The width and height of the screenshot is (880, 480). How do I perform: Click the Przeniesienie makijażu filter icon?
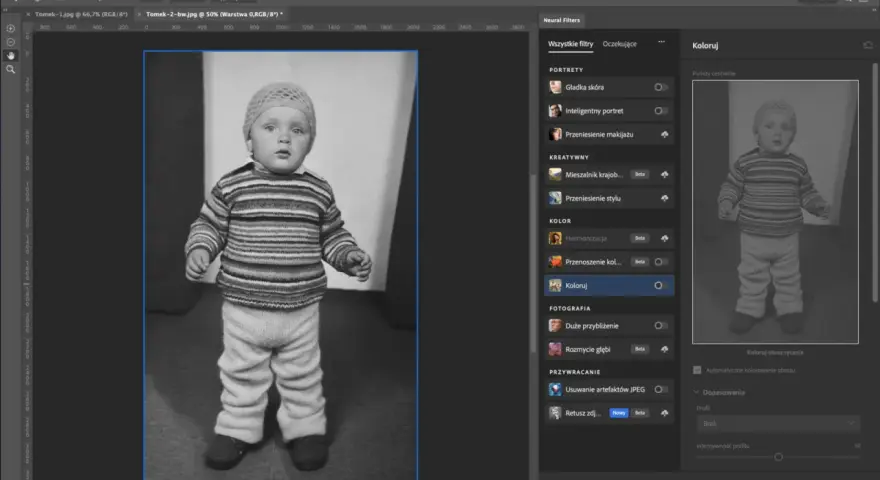tap(555, 134)
